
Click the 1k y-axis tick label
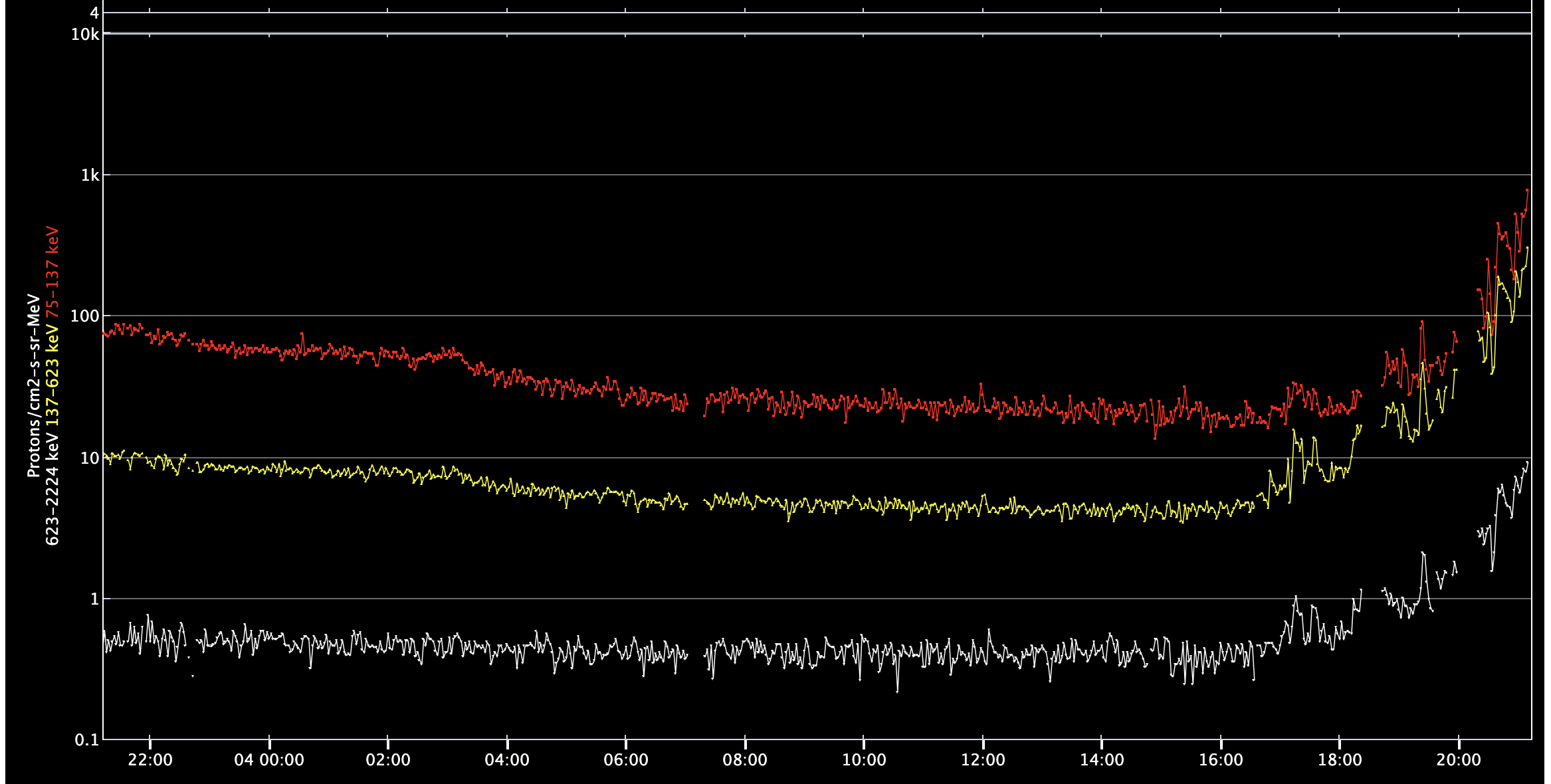[90, 175]
